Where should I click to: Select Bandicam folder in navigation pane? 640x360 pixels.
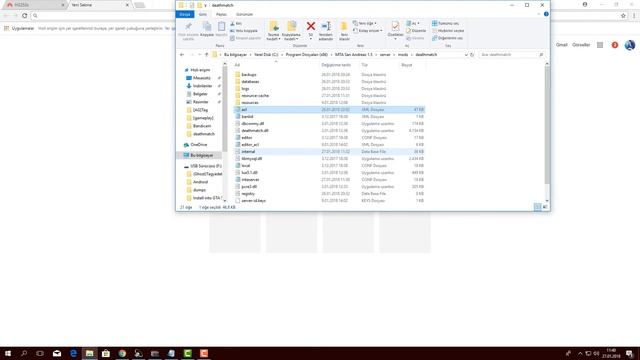coord(202,126)
